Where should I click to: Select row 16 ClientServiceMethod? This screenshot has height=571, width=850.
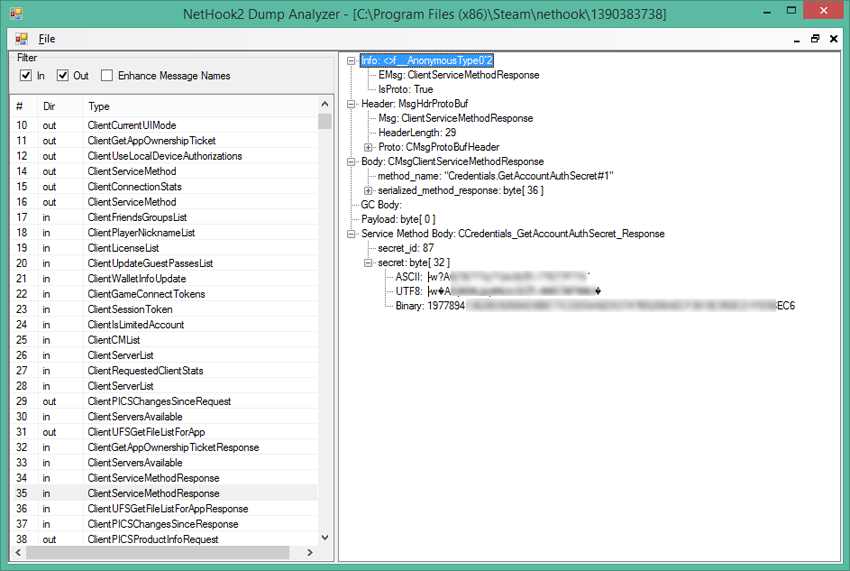[164, 202]
